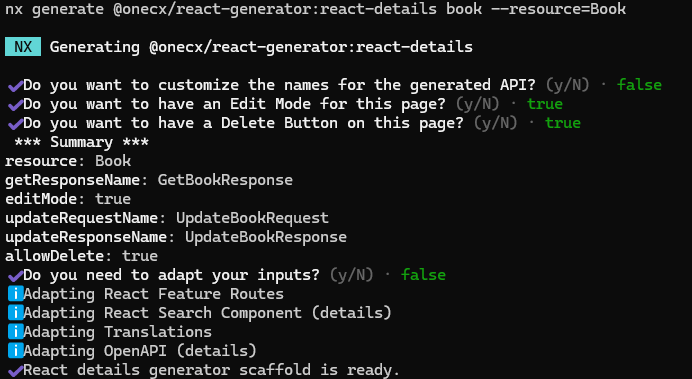
Task: Click '--resource=Book' option in command
Action: click(558, 9)
